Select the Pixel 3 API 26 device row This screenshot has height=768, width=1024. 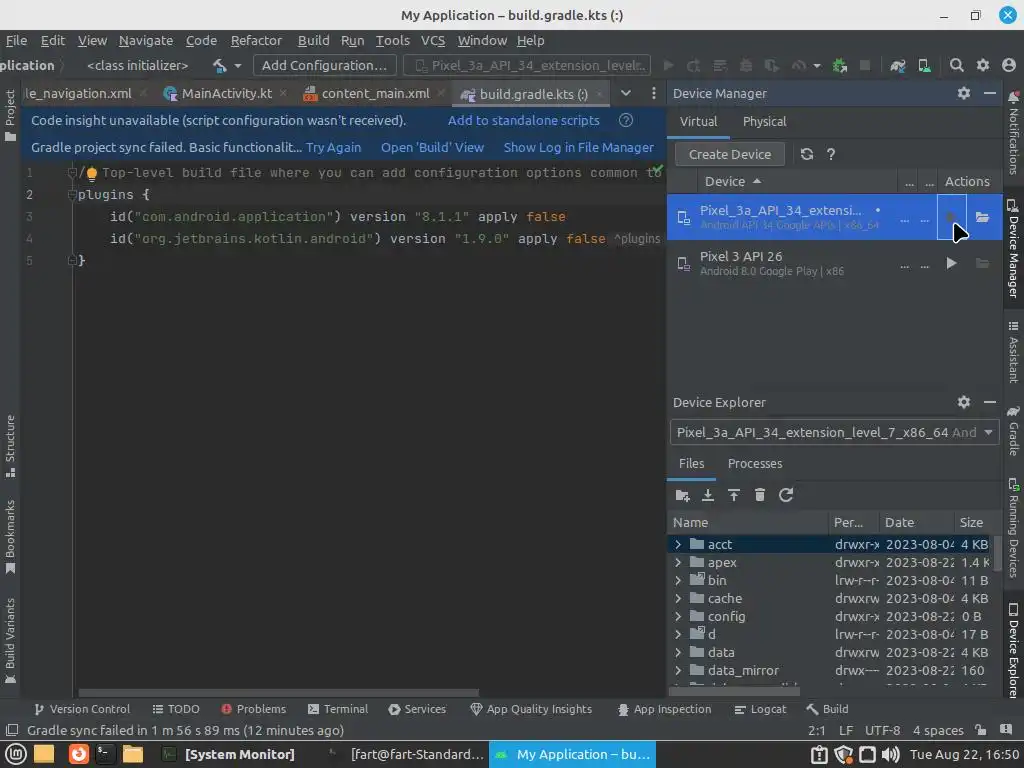click(834, 263)
